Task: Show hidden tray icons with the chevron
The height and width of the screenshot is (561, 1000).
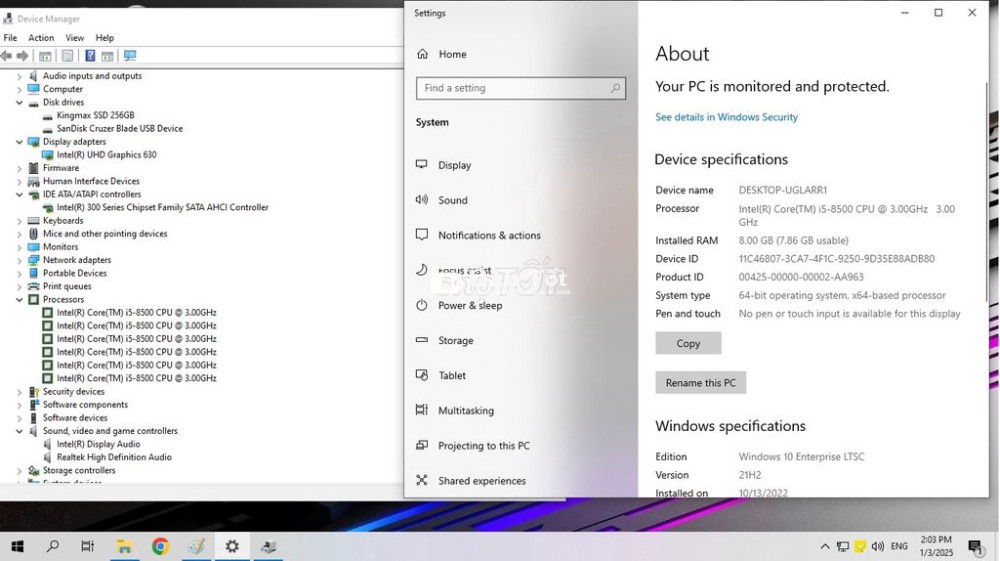Action: pyautogui.click(x=825, y=546)
